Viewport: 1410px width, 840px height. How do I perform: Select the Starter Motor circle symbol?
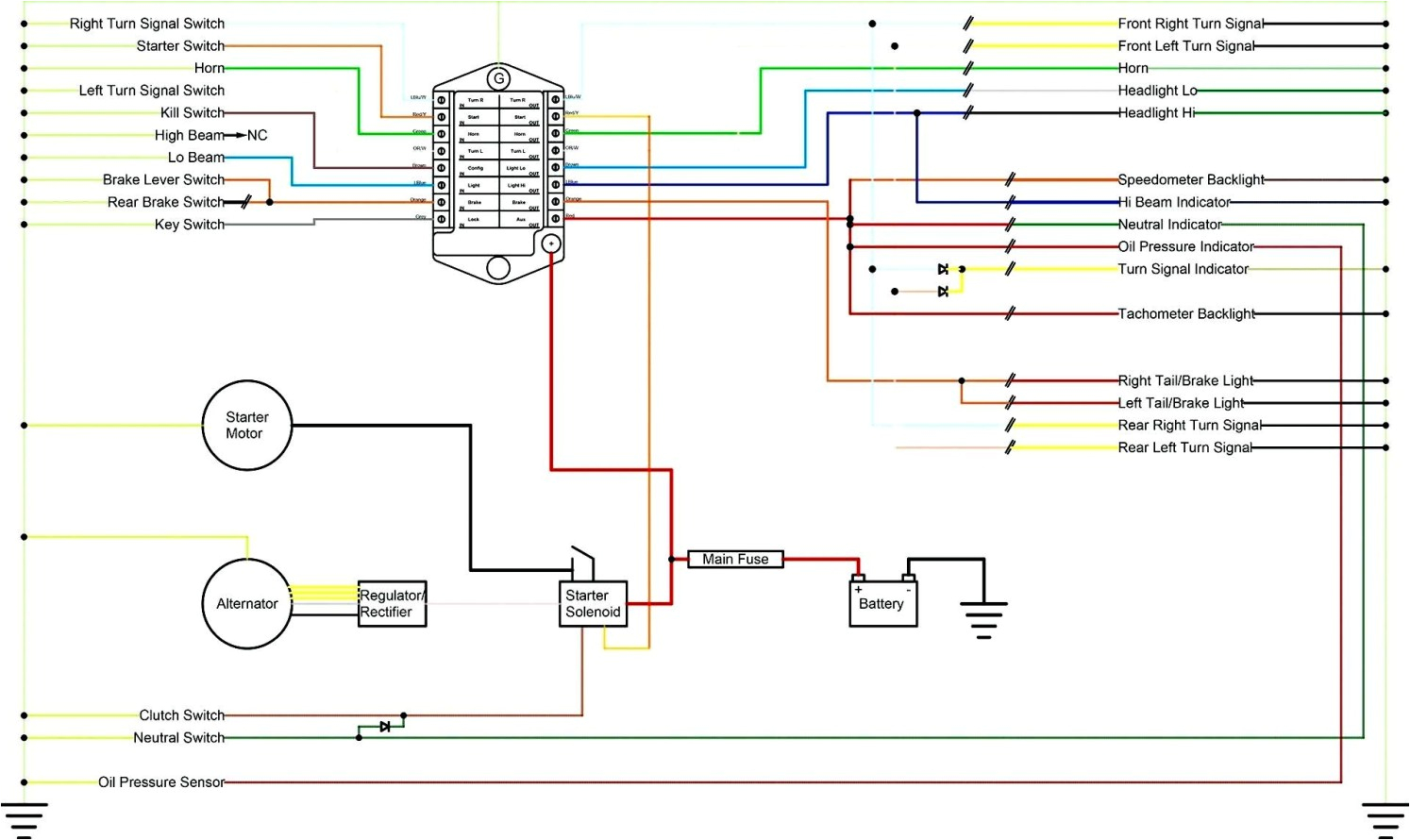(245, 425)
